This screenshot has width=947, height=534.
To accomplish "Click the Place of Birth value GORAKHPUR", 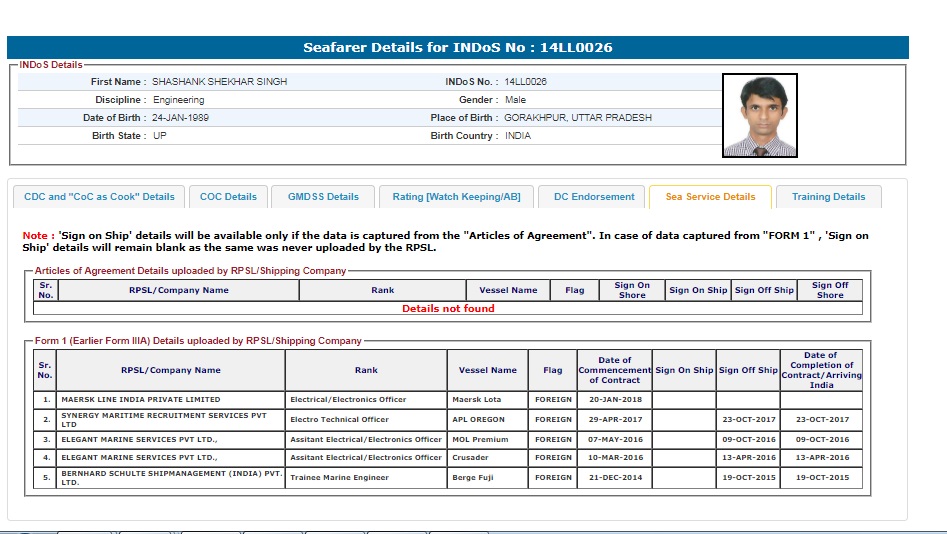I will (578, 118).
